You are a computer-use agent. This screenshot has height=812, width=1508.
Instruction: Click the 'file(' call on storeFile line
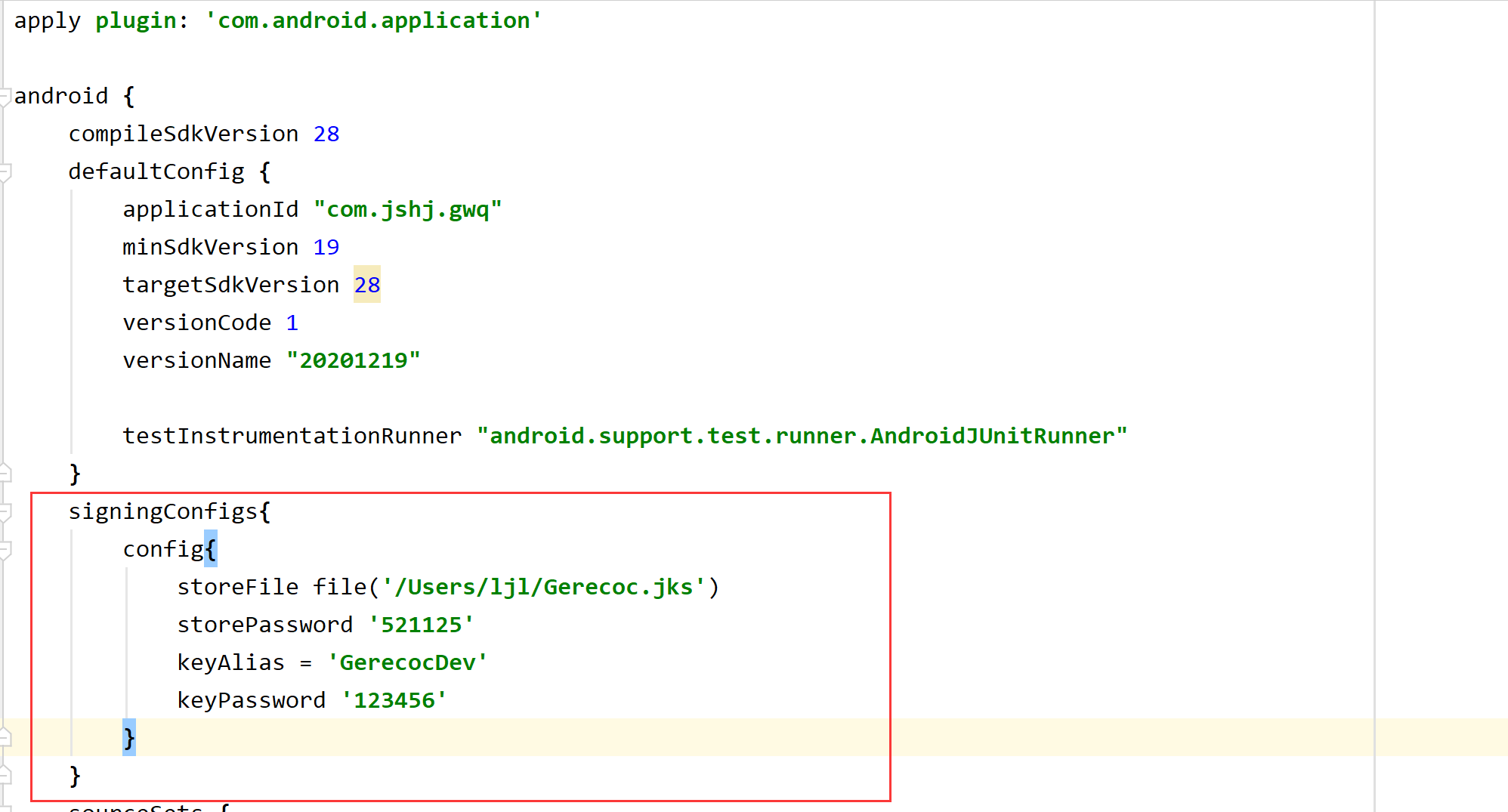(x=347, y=587)
